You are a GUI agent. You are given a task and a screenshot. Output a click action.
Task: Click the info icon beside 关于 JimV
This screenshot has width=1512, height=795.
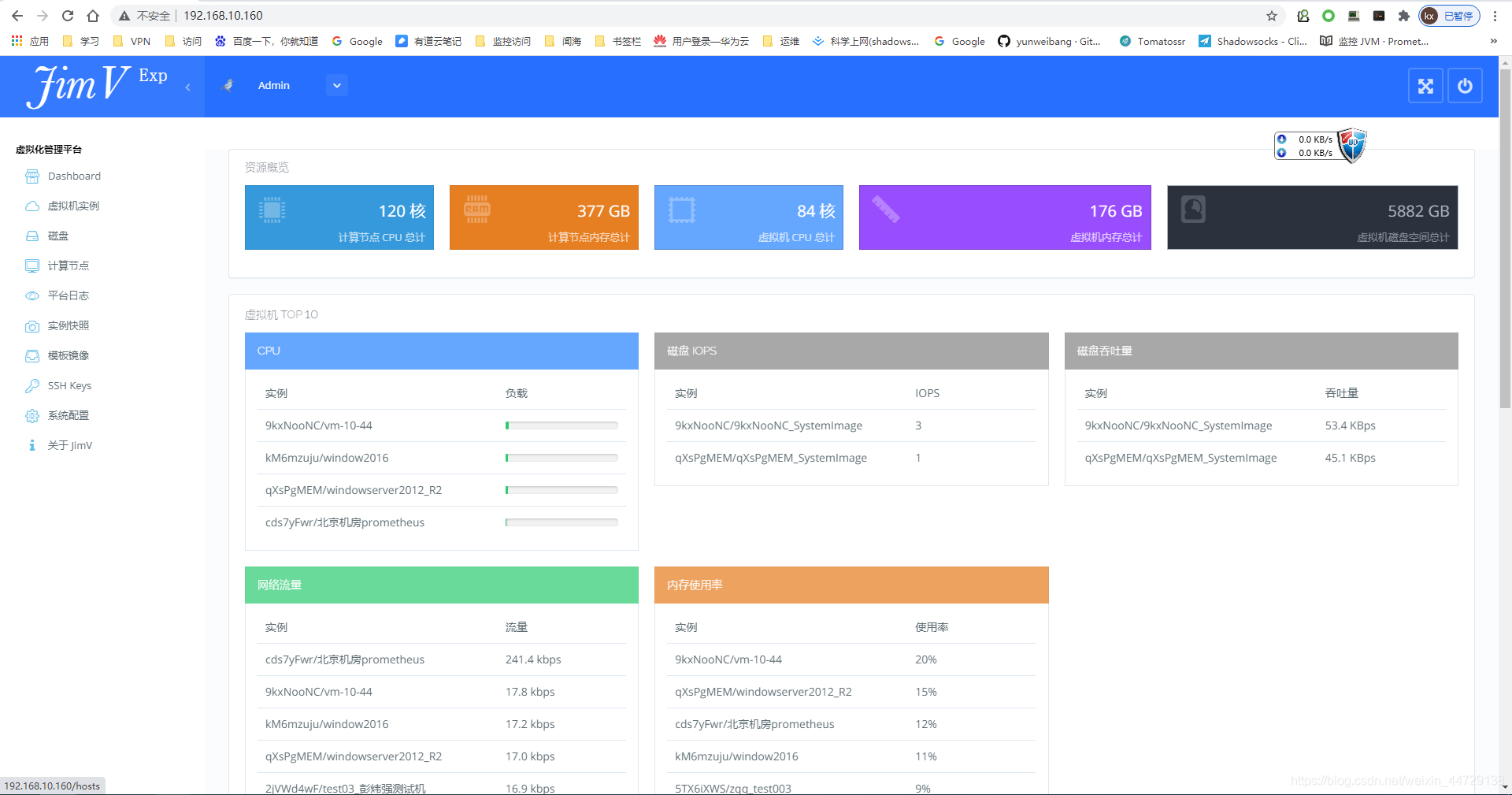[32, 446]
